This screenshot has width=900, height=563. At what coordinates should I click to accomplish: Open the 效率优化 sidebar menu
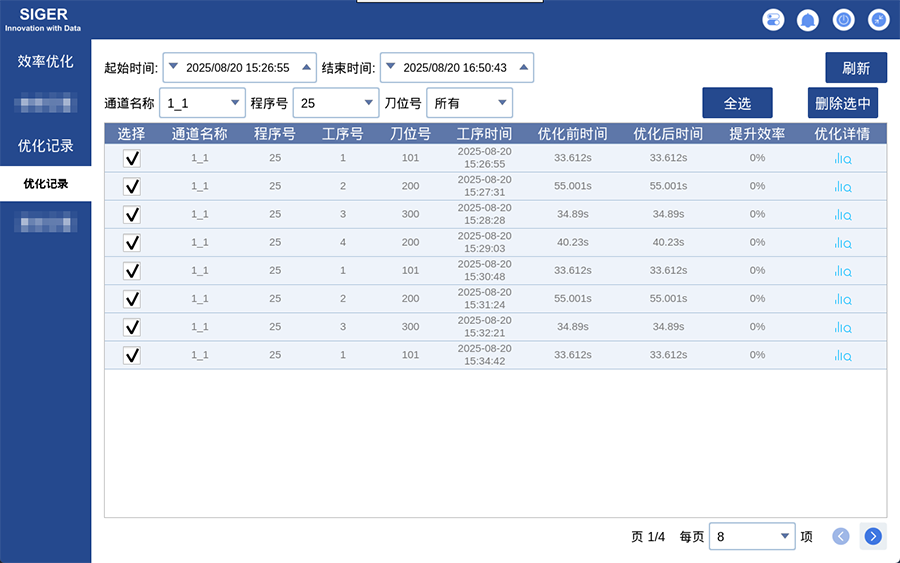pos(45,61)
